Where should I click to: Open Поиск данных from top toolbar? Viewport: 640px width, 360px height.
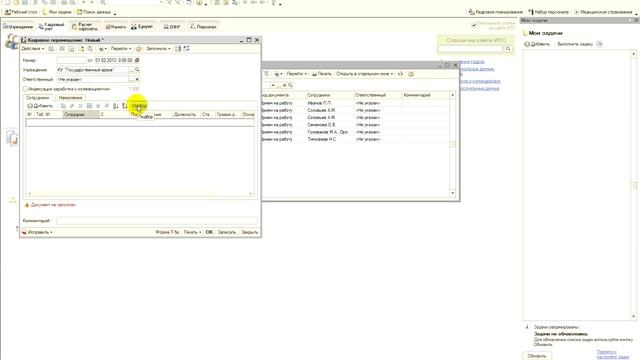tap(94, 12)
